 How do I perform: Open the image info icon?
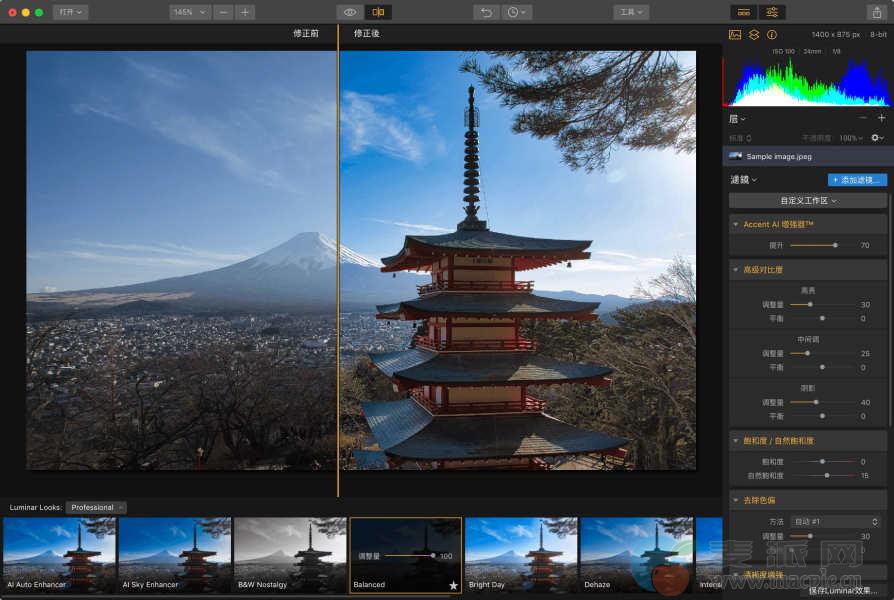click(x=771, y=34)
